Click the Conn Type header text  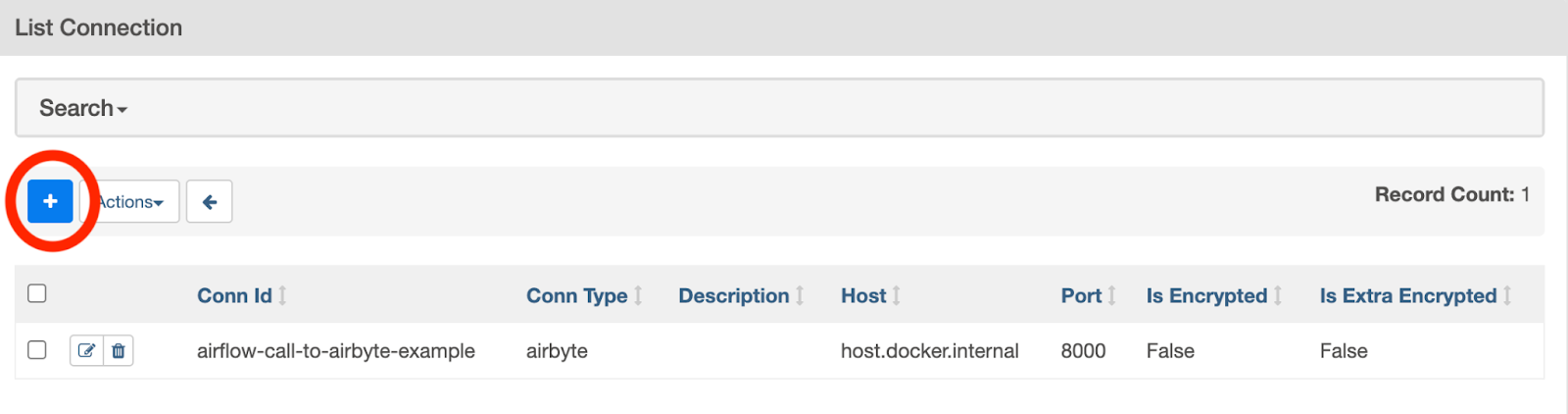click(x=576, y=295)
